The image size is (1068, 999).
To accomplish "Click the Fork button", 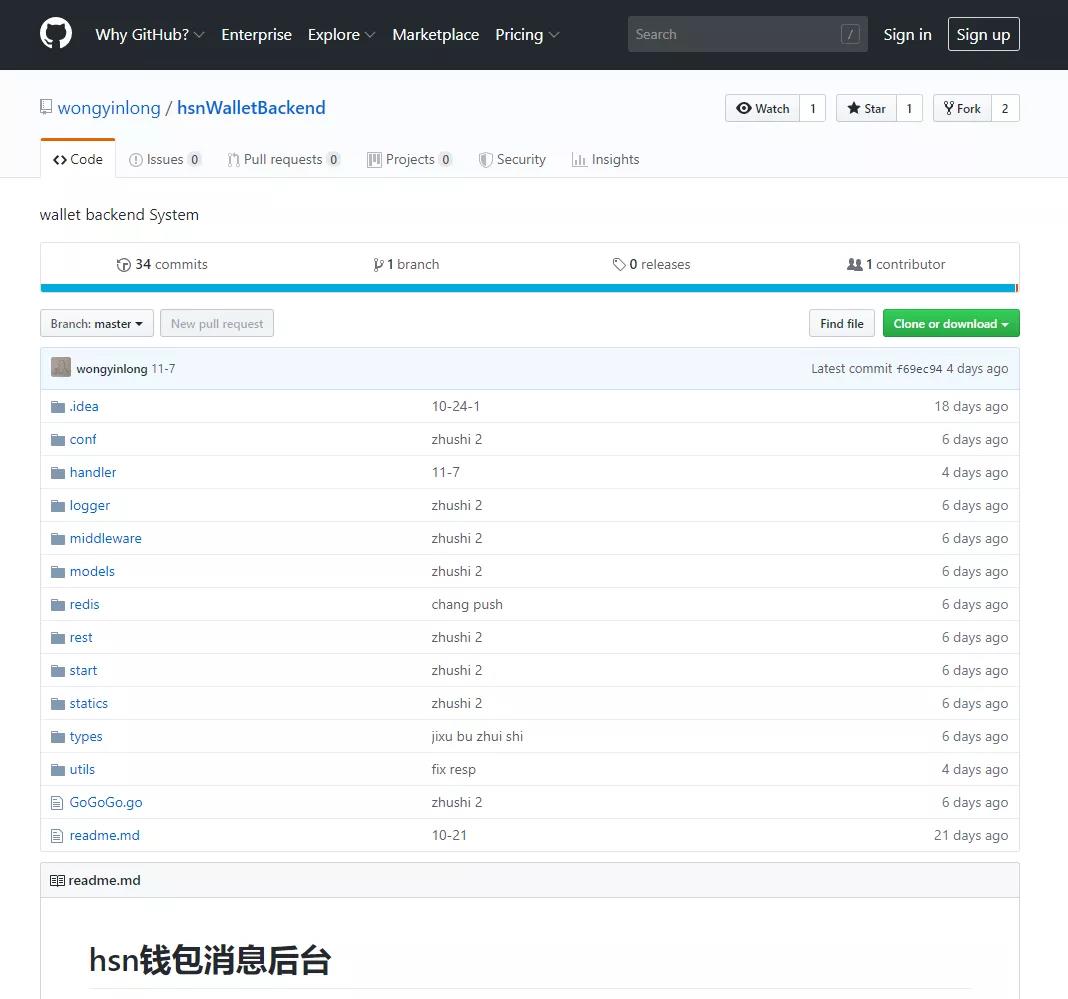I will [962, 108].
